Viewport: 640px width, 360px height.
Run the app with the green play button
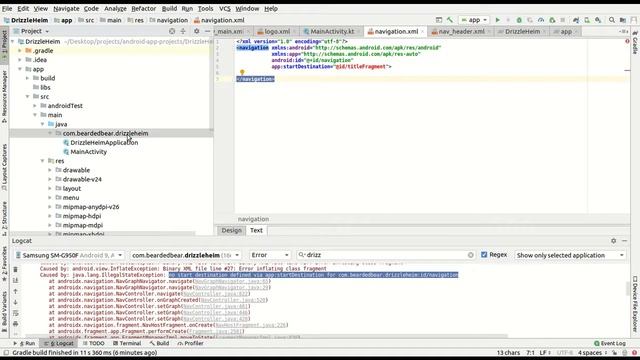(x=497, y=20)
